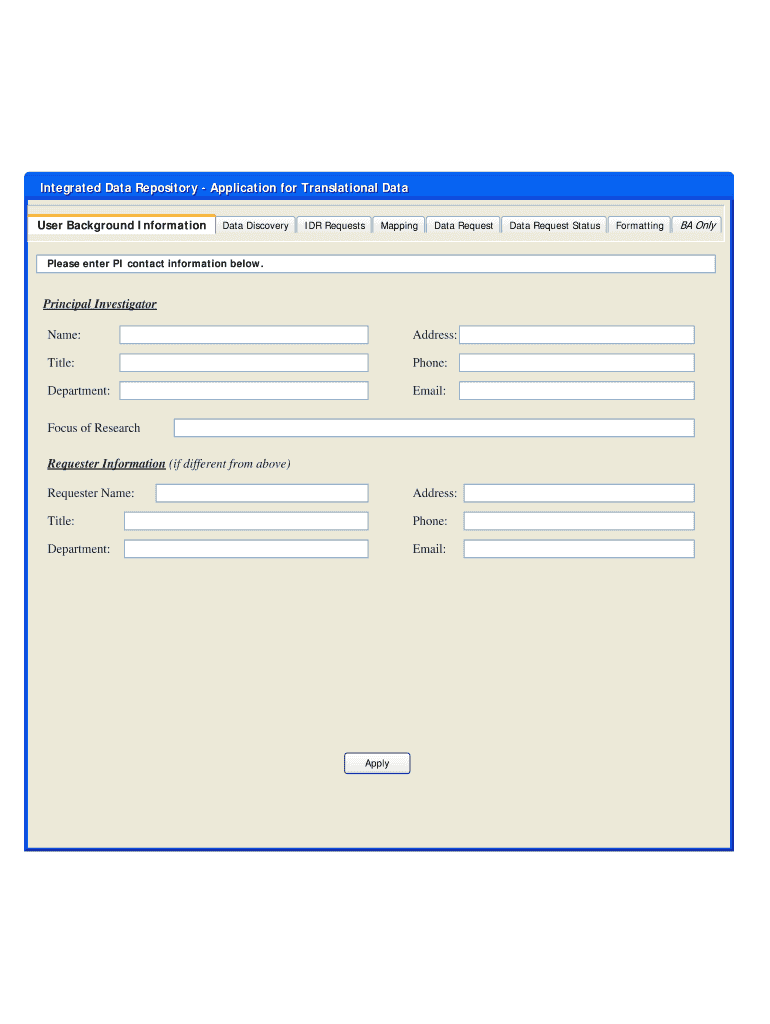This screenshot has width=770, height=1024.
Task: Open the IDR Requests tab
Action: 335,226
